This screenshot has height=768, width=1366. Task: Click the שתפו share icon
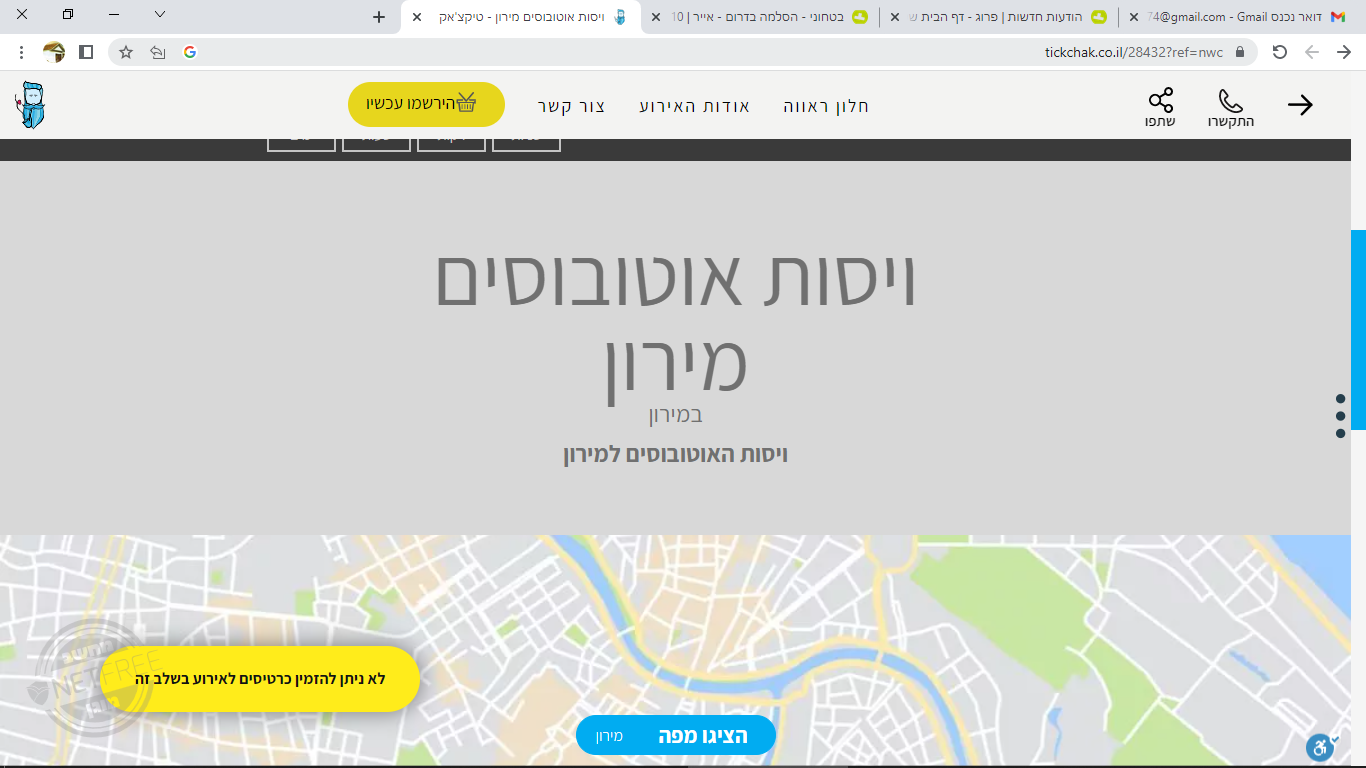[1160, 108]
